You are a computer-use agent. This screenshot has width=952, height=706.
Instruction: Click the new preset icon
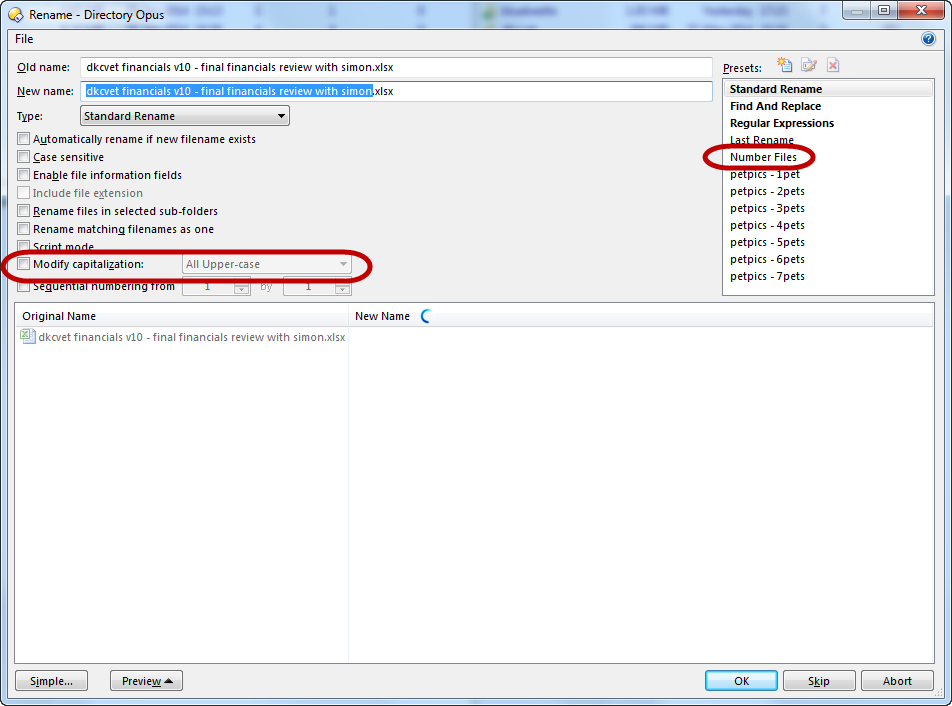[x=785, y=66]
